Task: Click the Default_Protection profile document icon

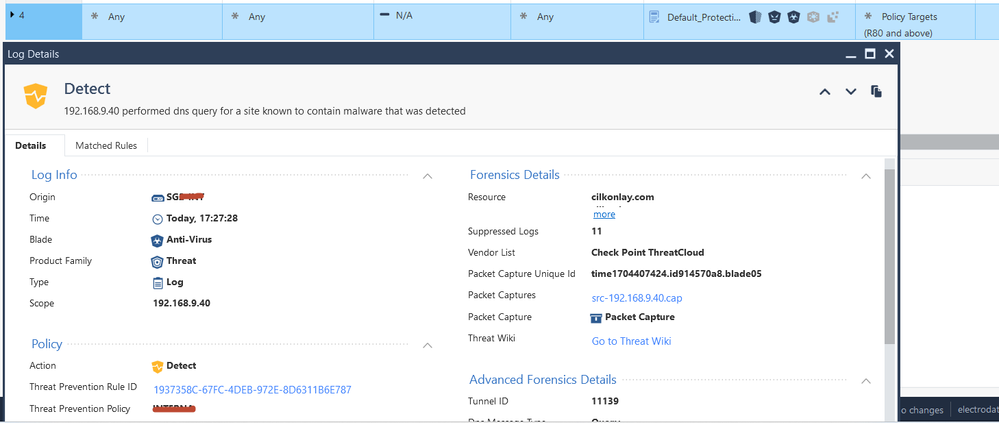Action: coord(654,17)
